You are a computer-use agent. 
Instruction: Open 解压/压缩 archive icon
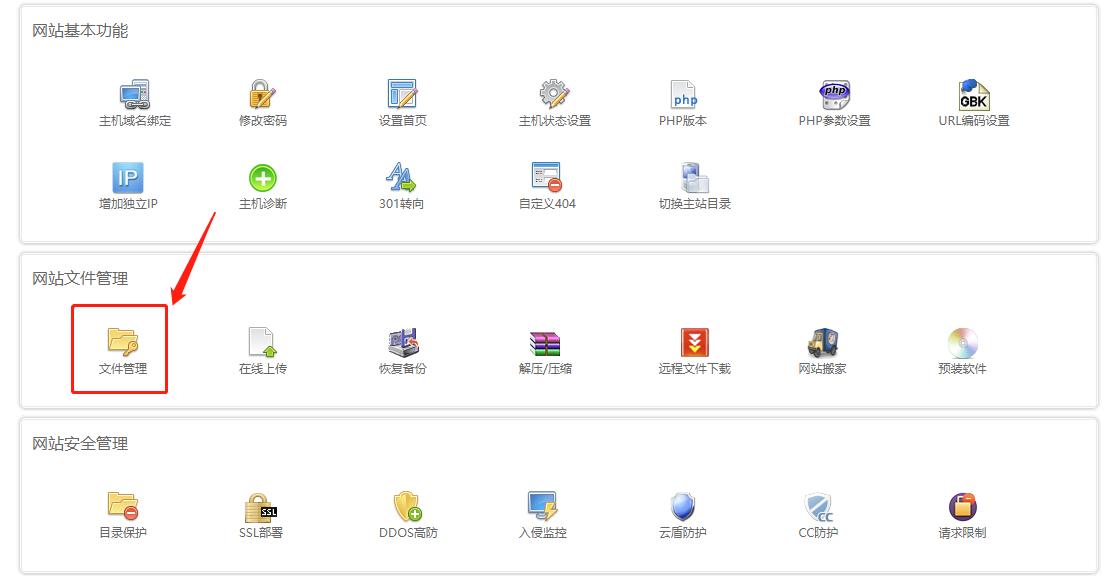[545, 343]
